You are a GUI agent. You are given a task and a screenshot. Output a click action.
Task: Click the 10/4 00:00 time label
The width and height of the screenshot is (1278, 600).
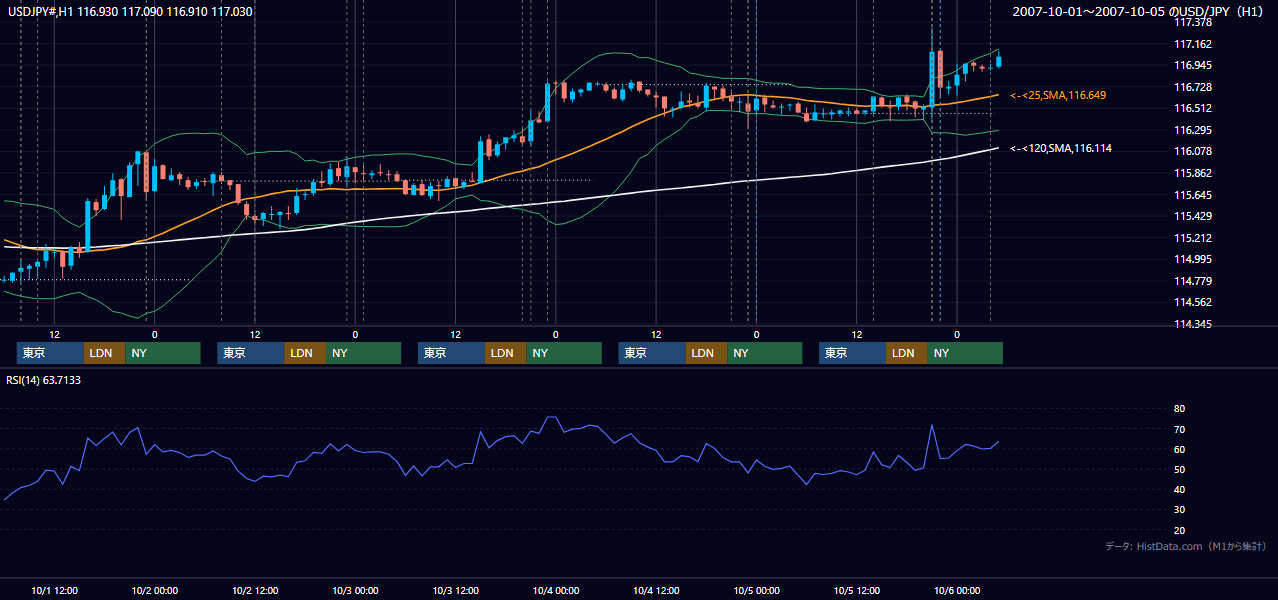556,590
